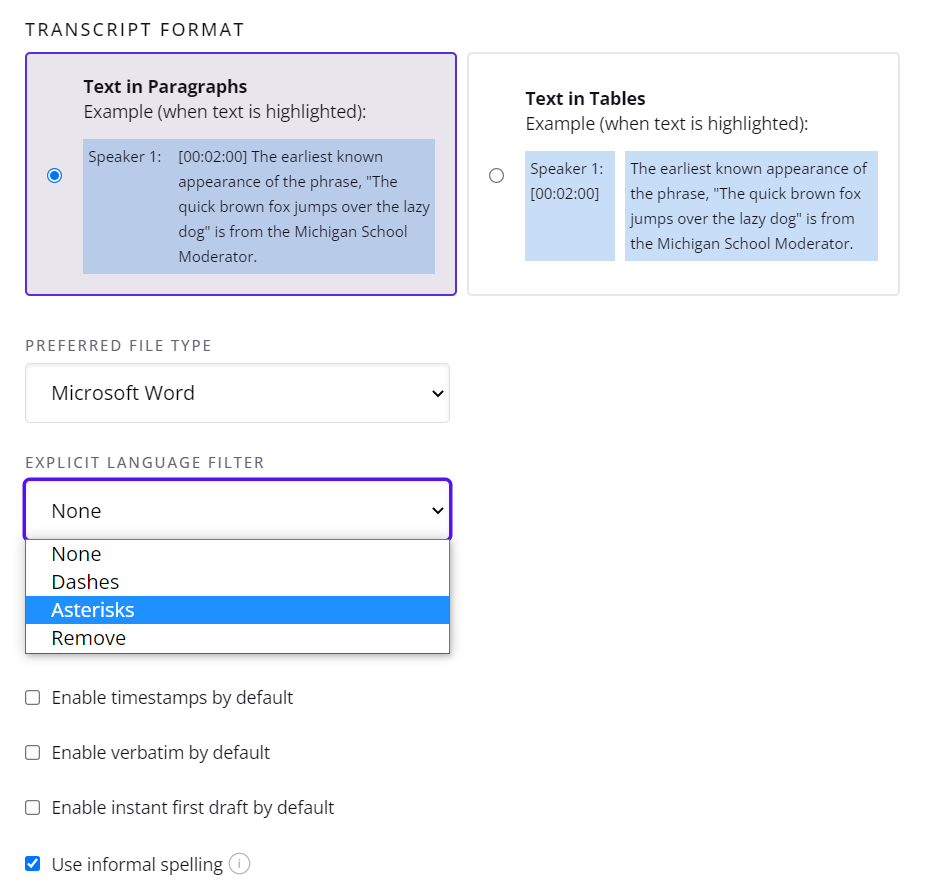The width and height of the screenshot is (938, 887).
Task: Click the Text in Tables card heading
Action: tap(585, 98)
